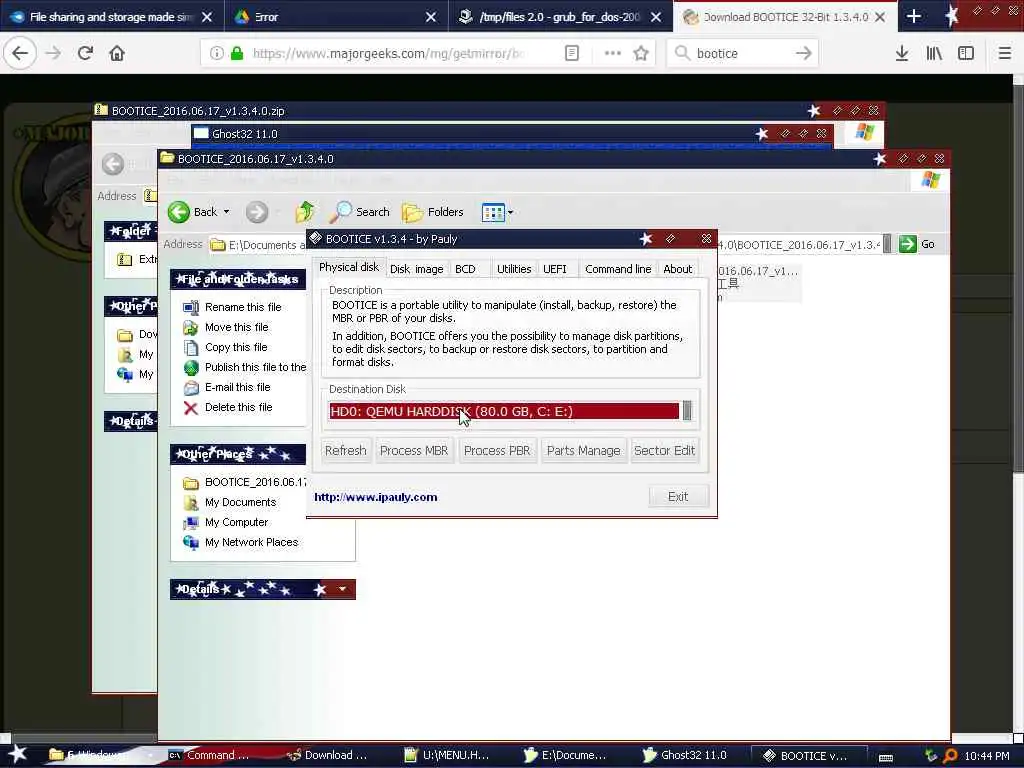Open BOOTICE_2016.06.17 folder in Other Places
This screenshot has height=768, width=1024.
click(244, 483)
